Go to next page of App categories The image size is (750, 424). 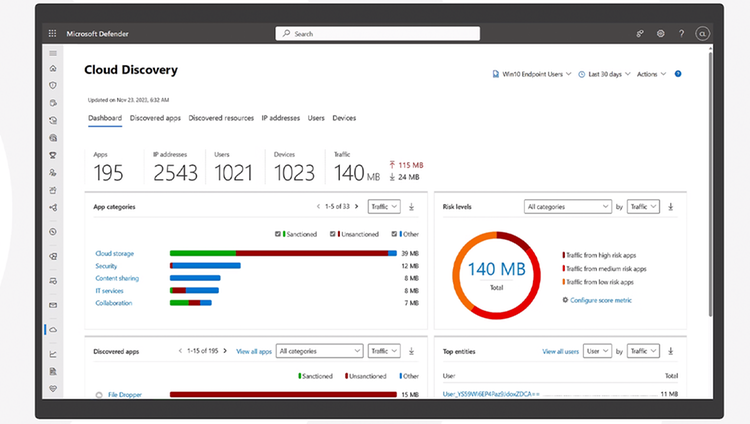tap(356, 207)
